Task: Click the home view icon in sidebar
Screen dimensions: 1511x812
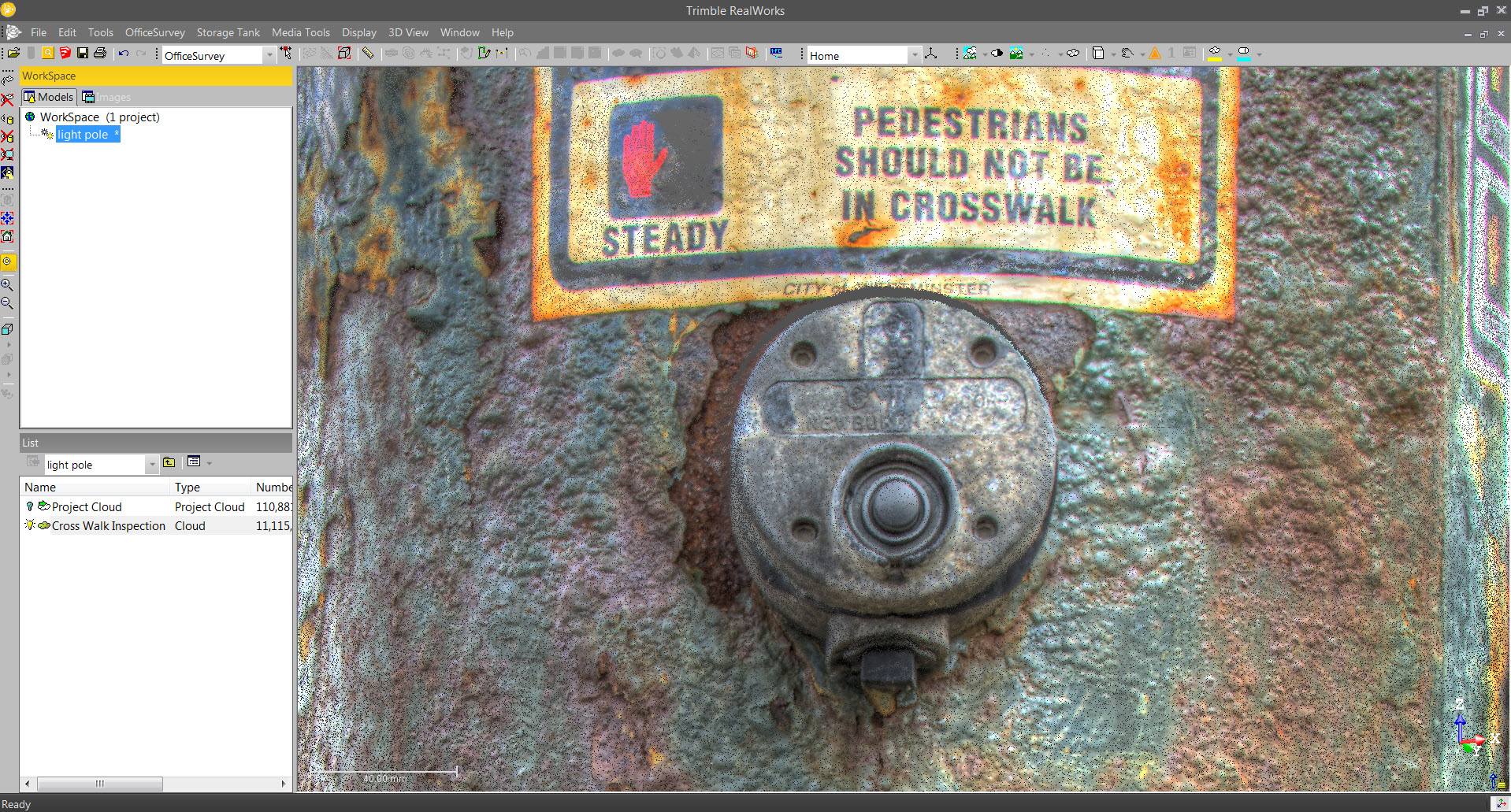Action: point(7,236)
